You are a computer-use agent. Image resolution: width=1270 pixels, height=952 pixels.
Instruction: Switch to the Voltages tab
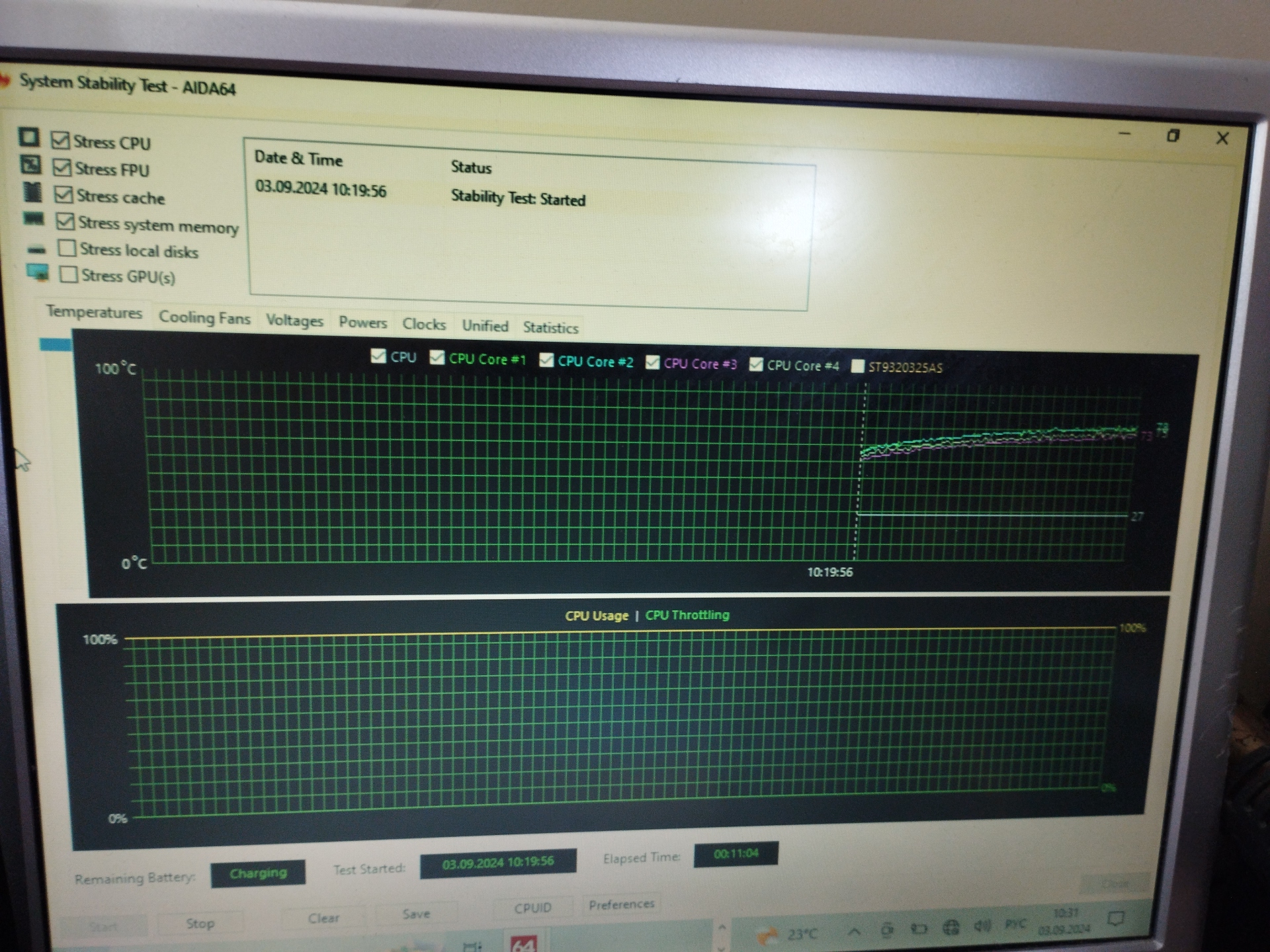pos(294,321)
